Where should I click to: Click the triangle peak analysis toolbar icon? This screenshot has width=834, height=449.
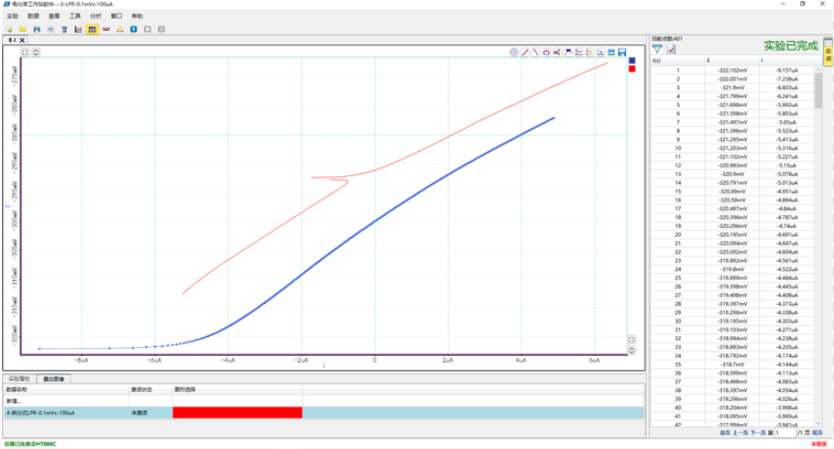[x=120, y=29]
